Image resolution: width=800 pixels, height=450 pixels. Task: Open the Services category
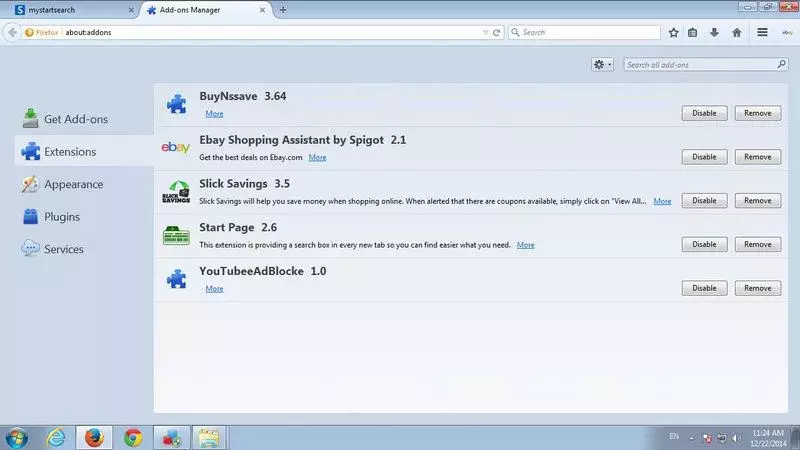[x=53, y=249]
